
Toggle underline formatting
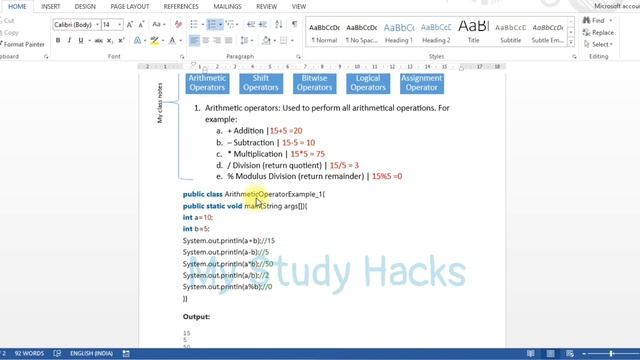(x=81, y=40)
